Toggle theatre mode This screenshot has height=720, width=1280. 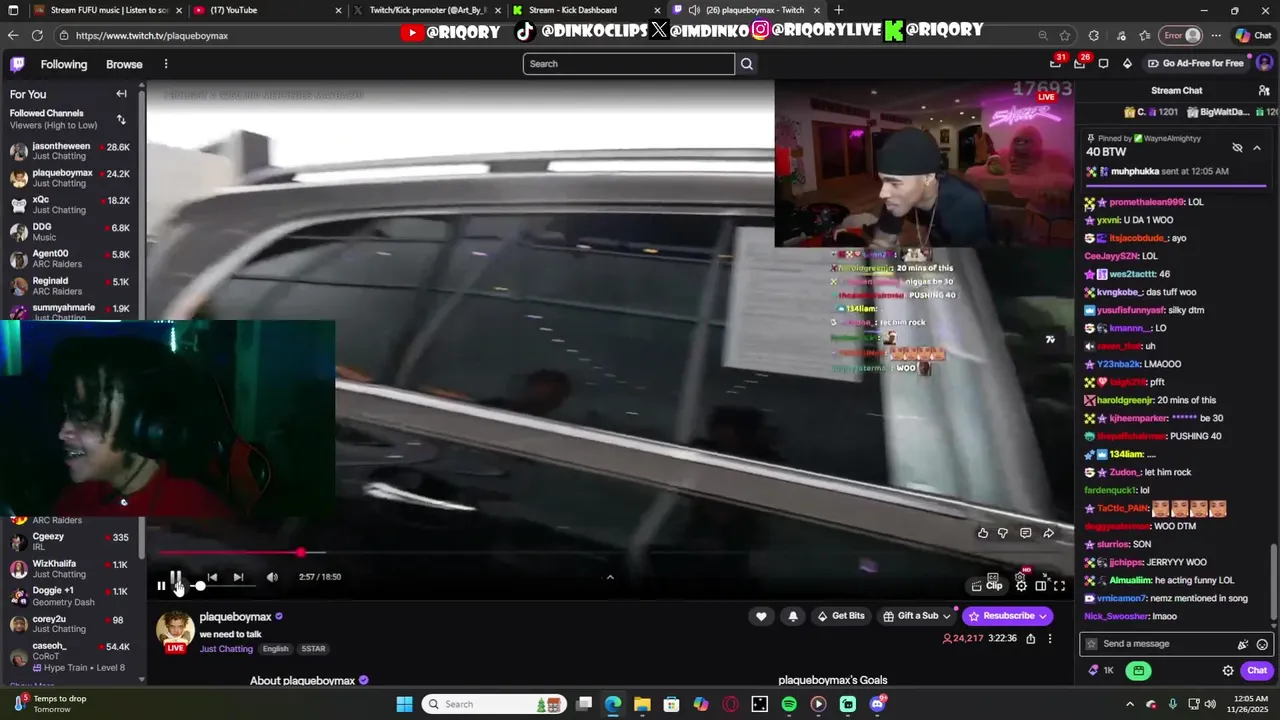coord(1040,586)
